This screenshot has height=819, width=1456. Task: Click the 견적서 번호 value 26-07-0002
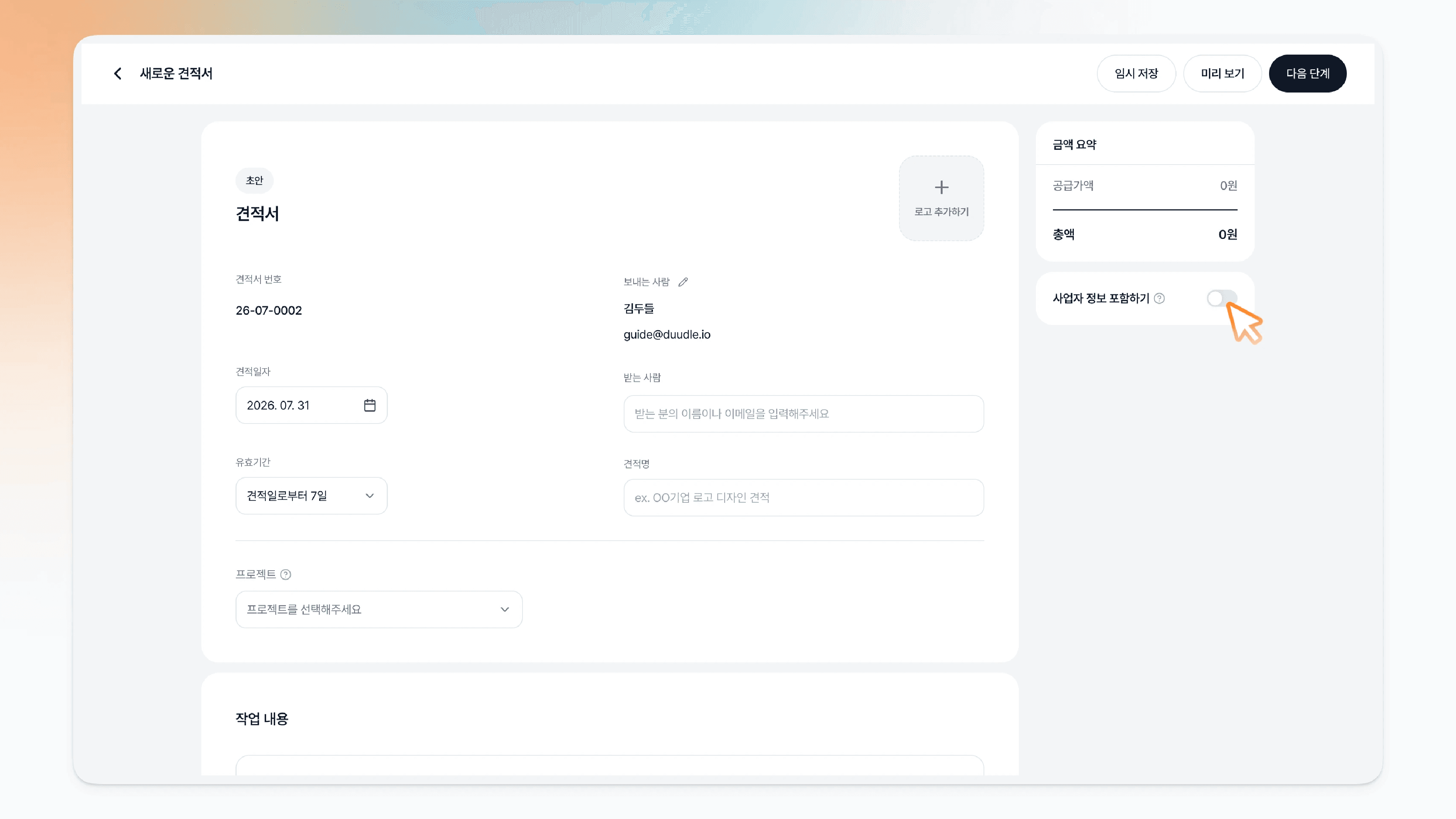pyautogui.click(x=268, y=310)
